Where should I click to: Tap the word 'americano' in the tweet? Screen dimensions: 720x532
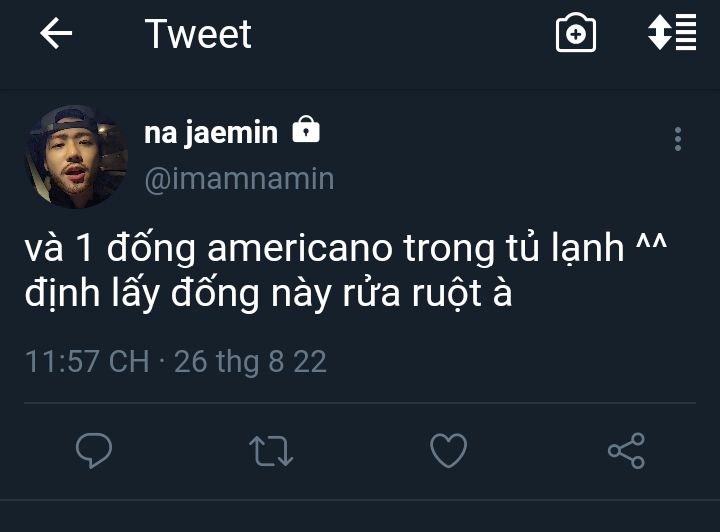pyautogui.click(x=300, y=250)
